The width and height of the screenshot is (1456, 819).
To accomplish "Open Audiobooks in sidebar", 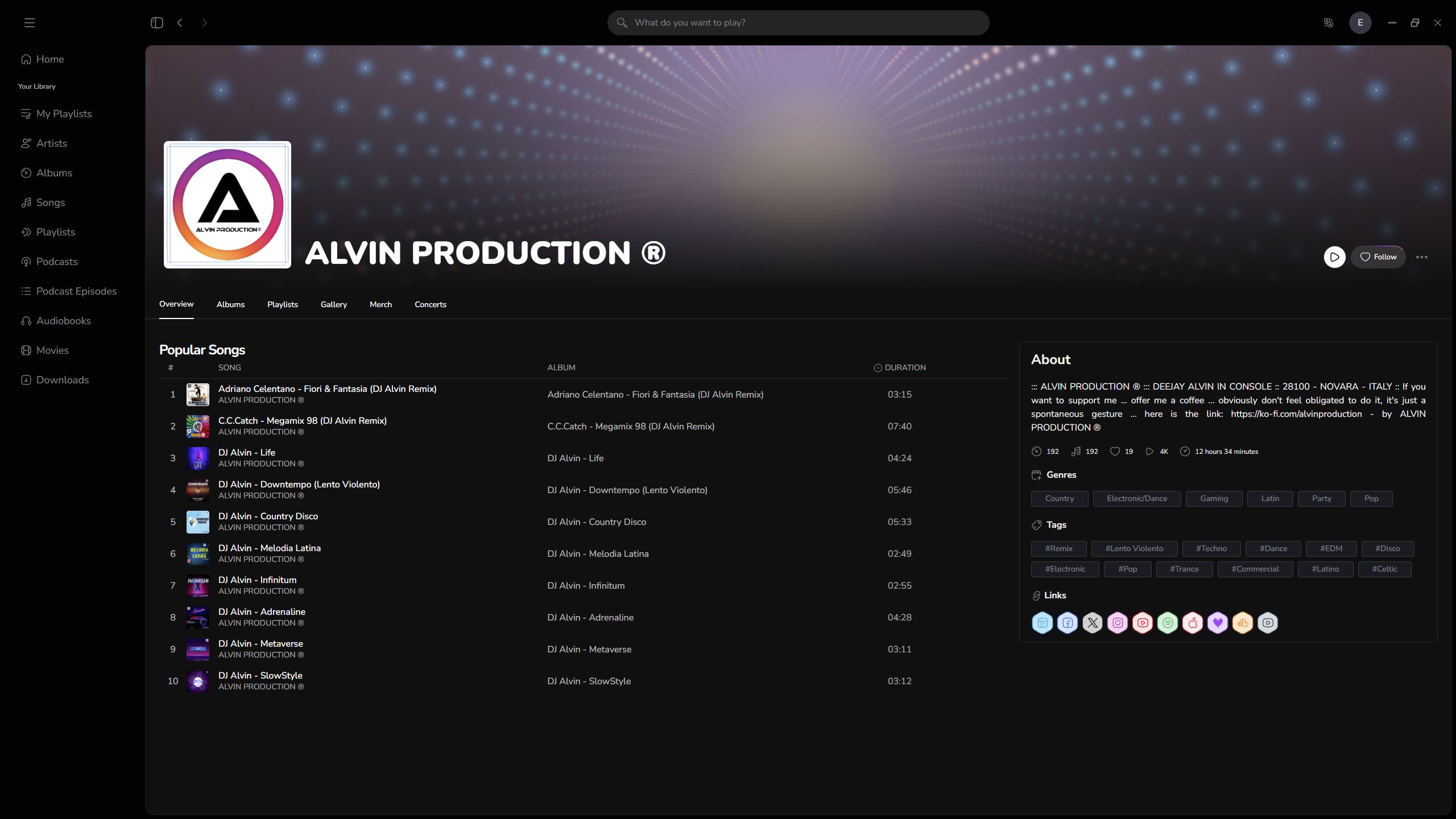I will point(56,321).
